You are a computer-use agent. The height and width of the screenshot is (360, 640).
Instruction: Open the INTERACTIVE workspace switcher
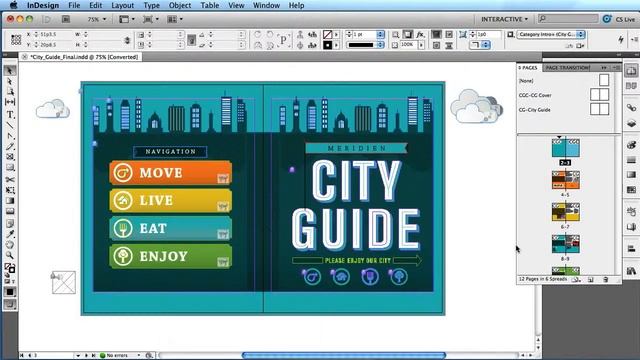pyautogui.click(x=504, y=19)
